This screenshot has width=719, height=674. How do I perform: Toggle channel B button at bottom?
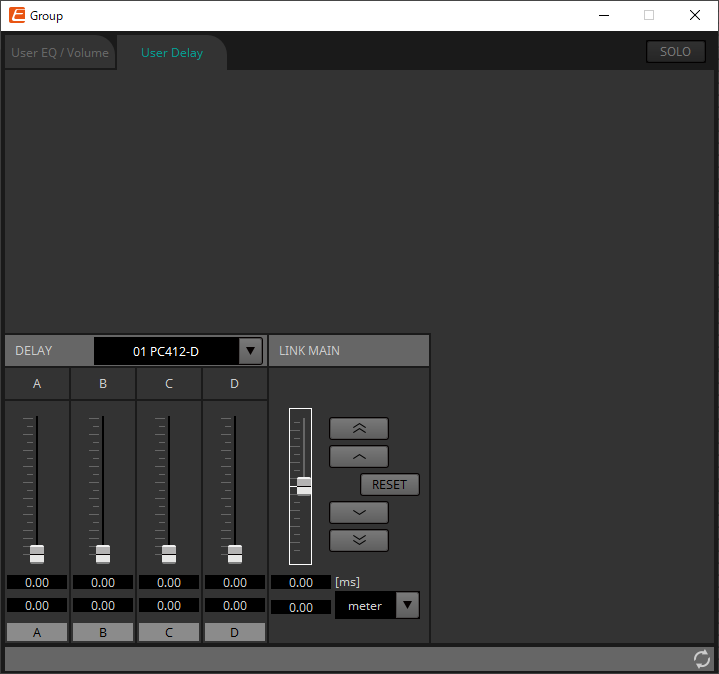coord(103,632)
